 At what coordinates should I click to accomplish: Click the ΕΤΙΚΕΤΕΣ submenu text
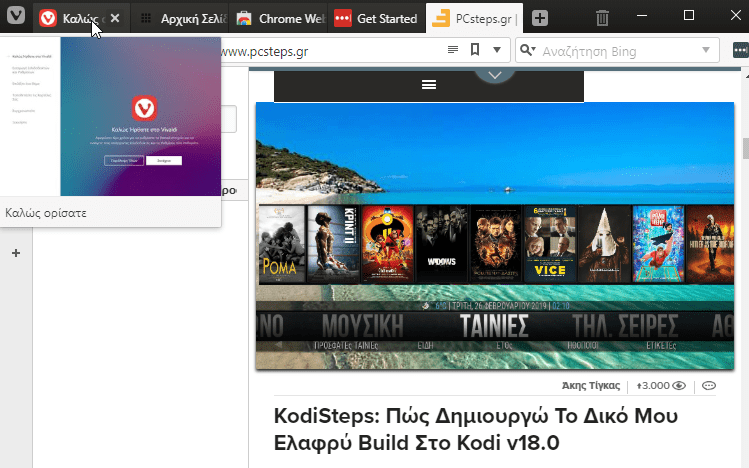[x=661, y=345]
